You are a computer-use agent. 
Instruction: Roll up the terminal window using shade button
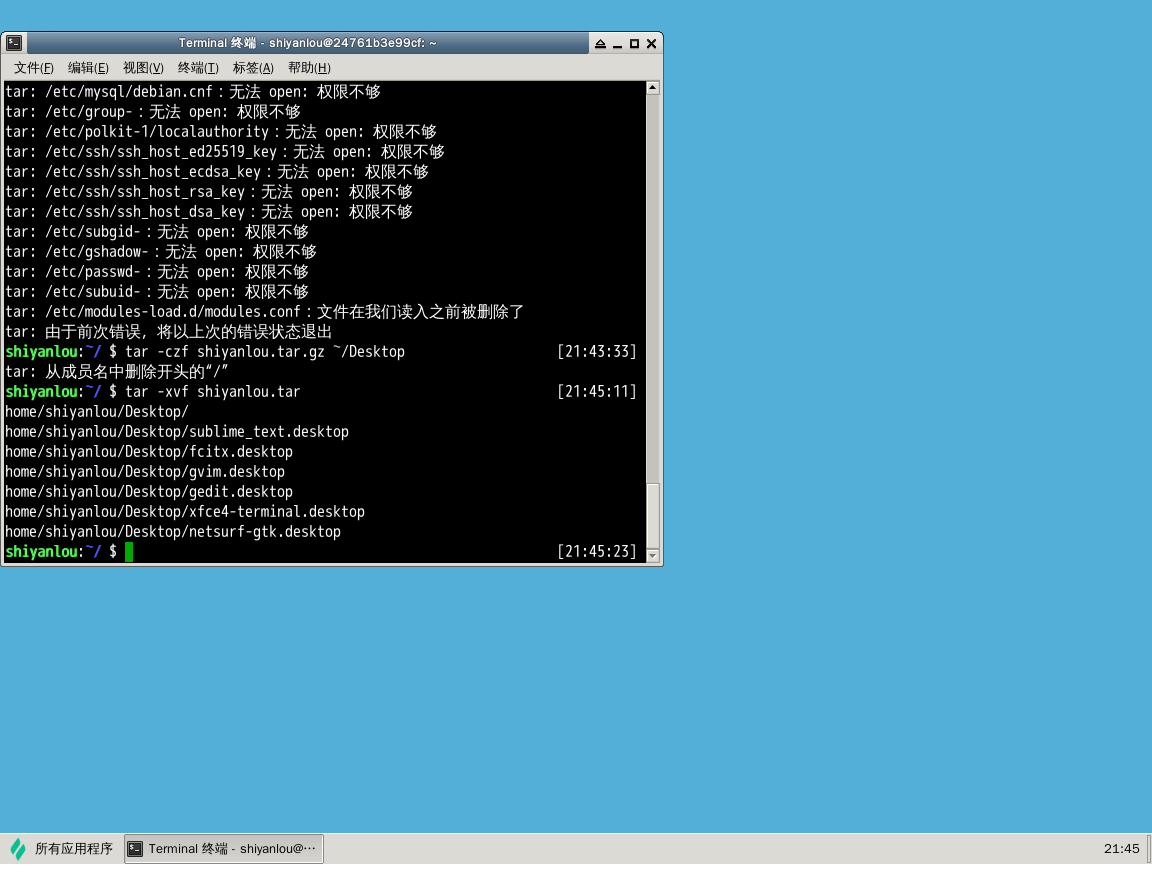600,44
